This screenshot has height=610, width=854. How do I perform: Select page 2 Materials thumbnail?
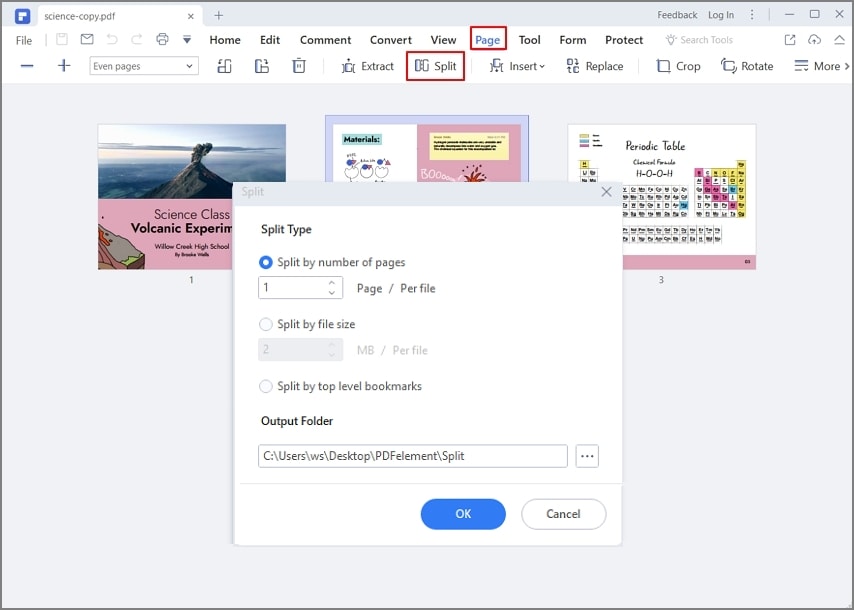pos(426,148)
